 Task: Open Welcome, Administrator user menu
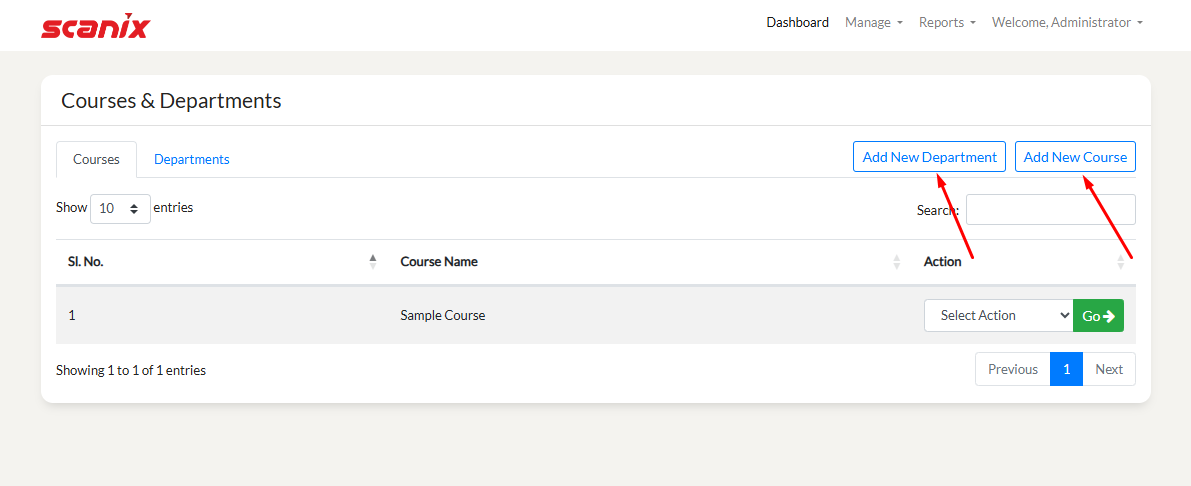(1067, 22)
